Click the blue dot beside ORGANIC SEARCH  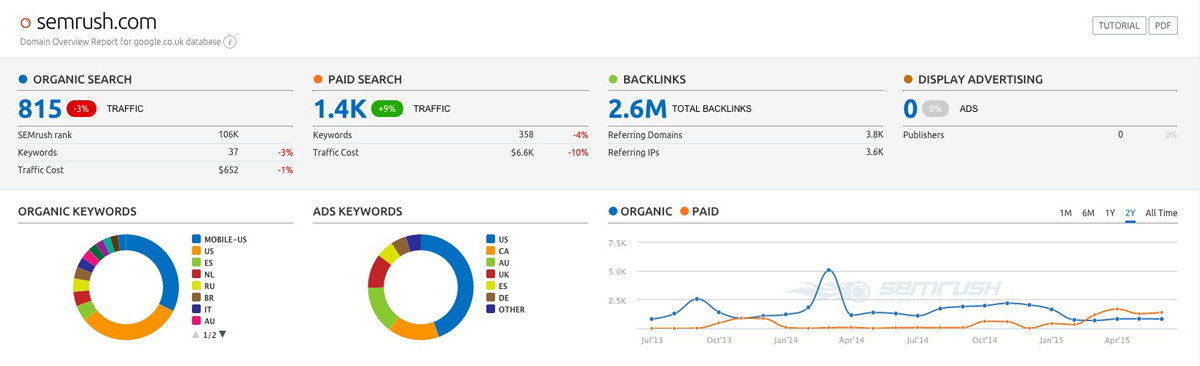click(x=23, y=79)
